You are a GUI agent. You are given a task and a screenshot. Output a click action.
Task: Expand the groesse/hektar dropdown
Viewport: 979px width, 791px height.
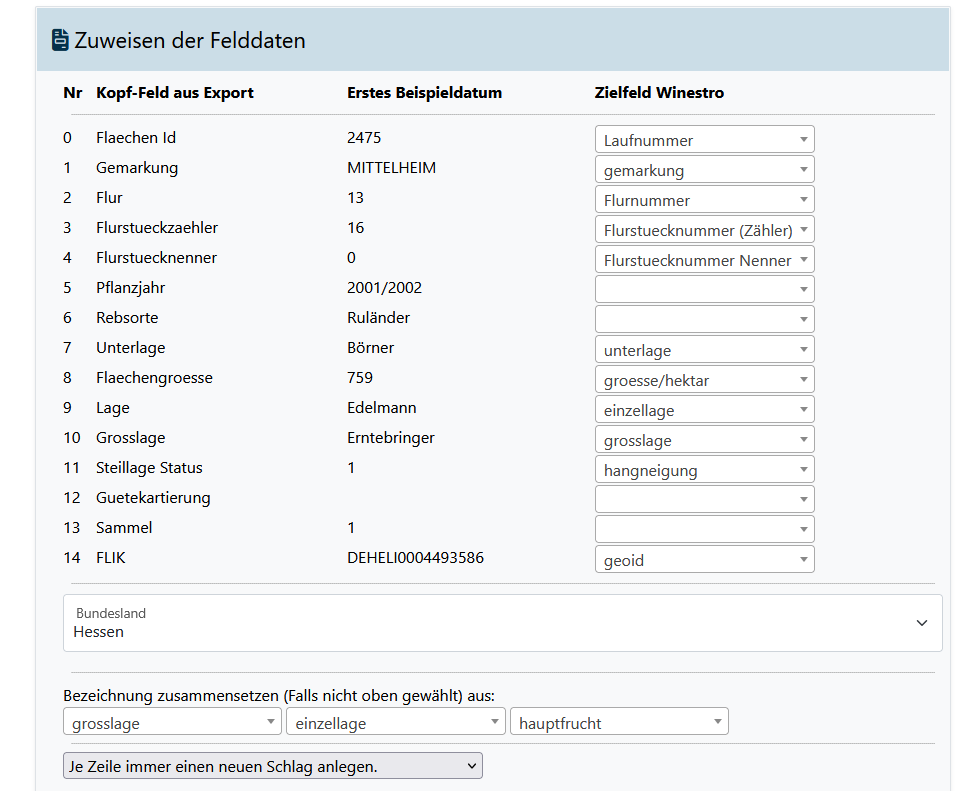704,380
